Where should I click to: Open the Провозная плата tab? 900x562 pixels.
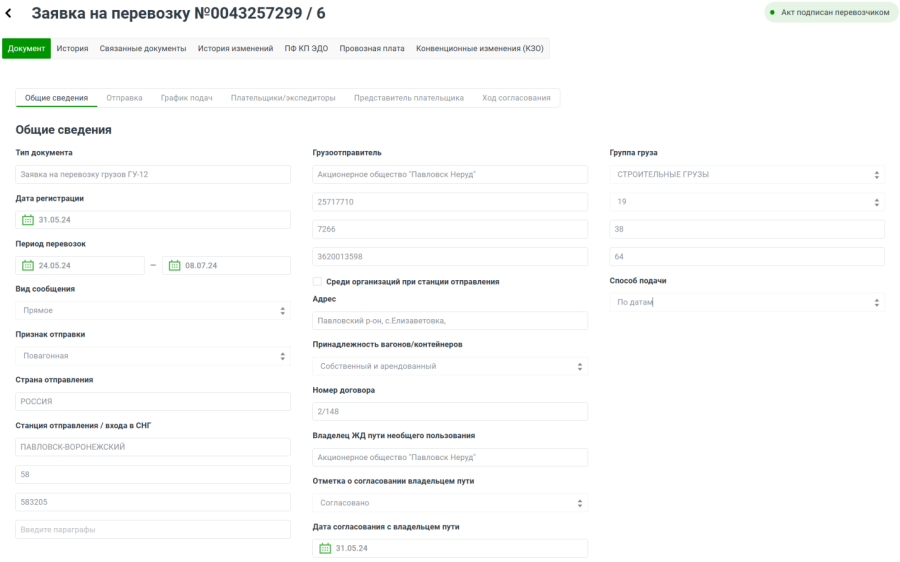pyautogui.click(x=372, y=48)
